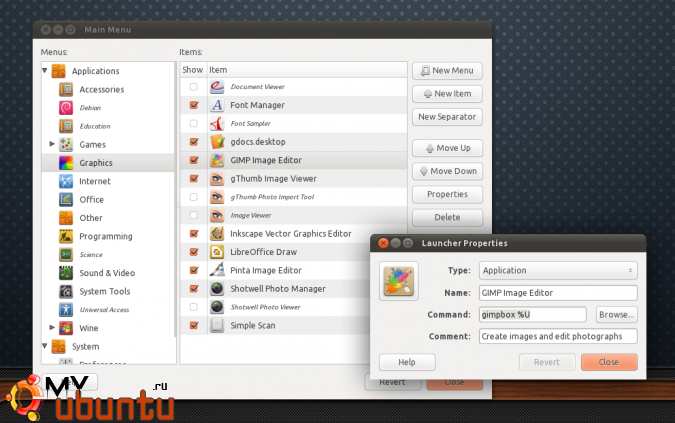Enable the Document Viewer show checkbox

click(193, 87)
